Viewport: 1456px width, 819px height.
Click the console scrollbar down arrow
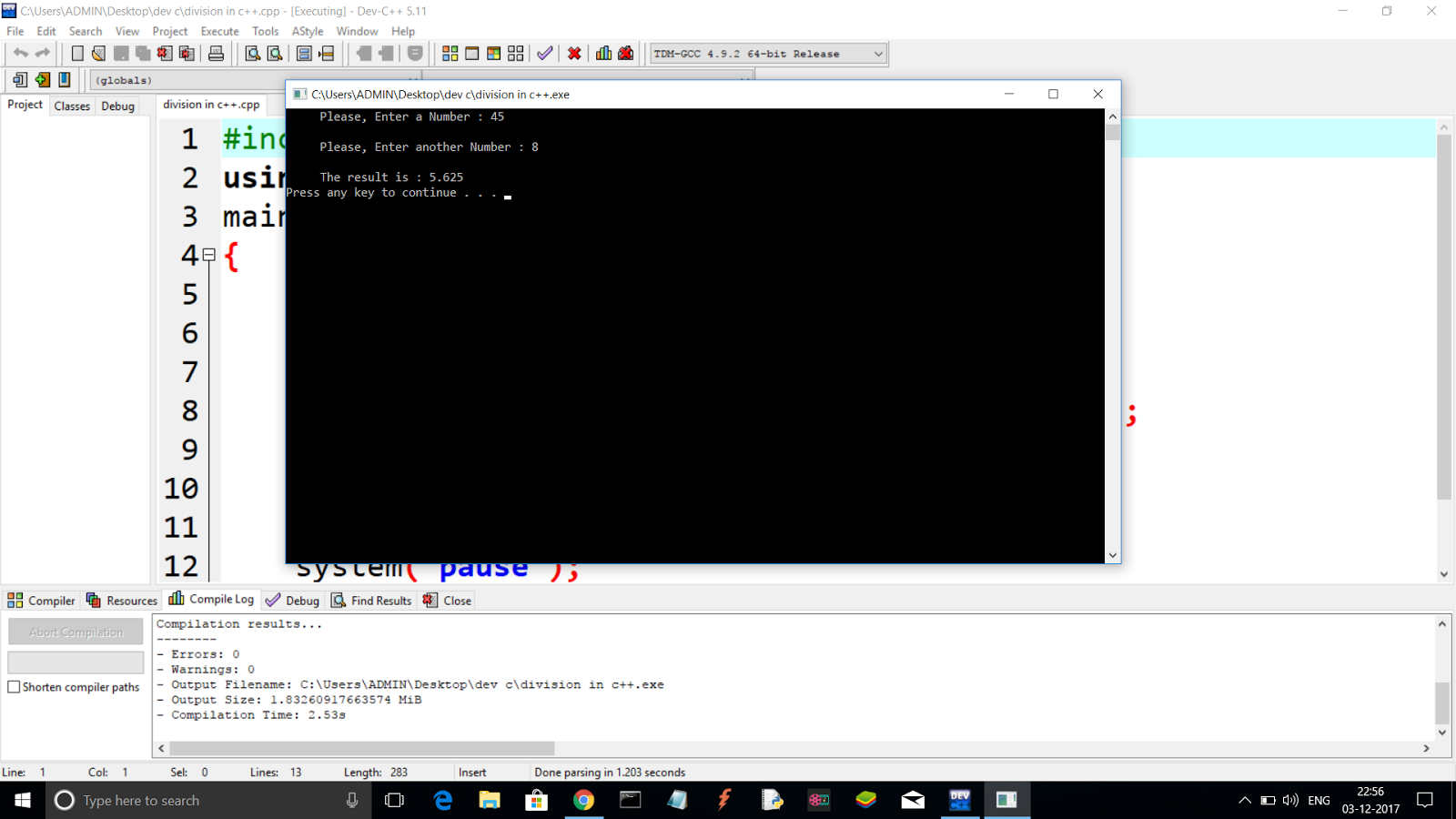(1112, 555)
